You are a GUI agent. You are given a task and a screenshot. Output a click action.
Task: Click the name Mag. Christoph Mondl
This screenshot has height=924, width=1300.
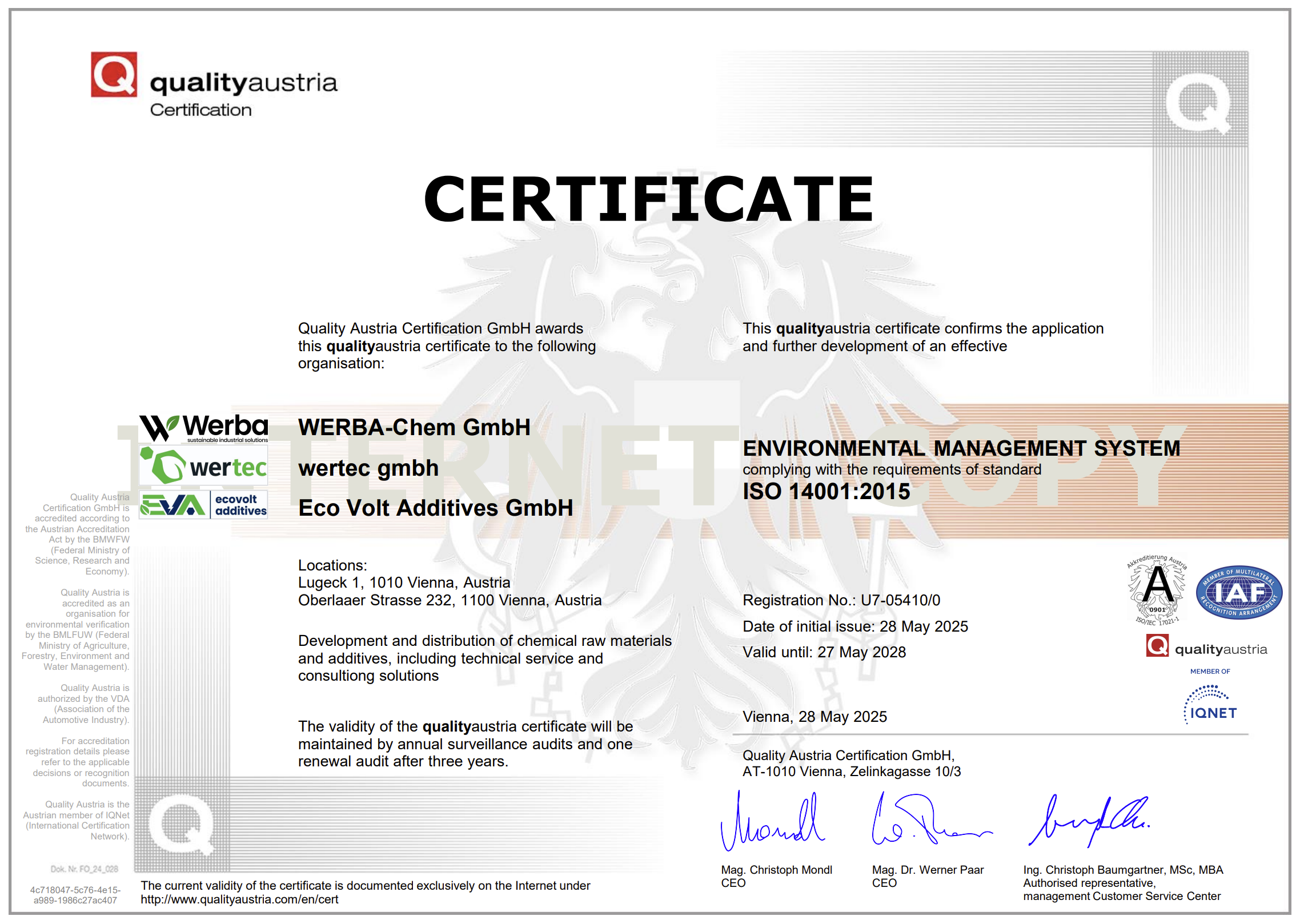coord(776,870)
